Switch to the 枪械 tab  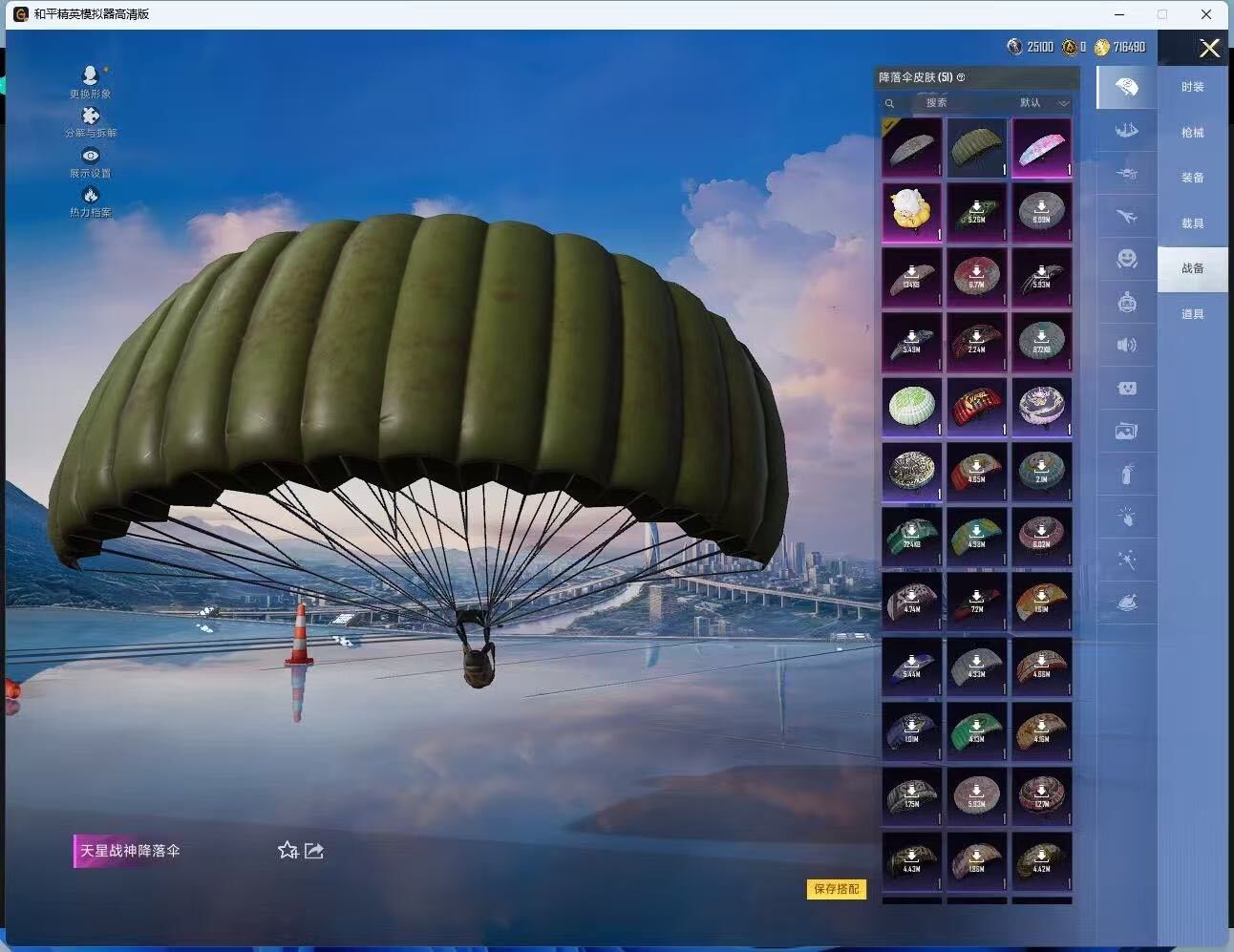point(1192,133)
